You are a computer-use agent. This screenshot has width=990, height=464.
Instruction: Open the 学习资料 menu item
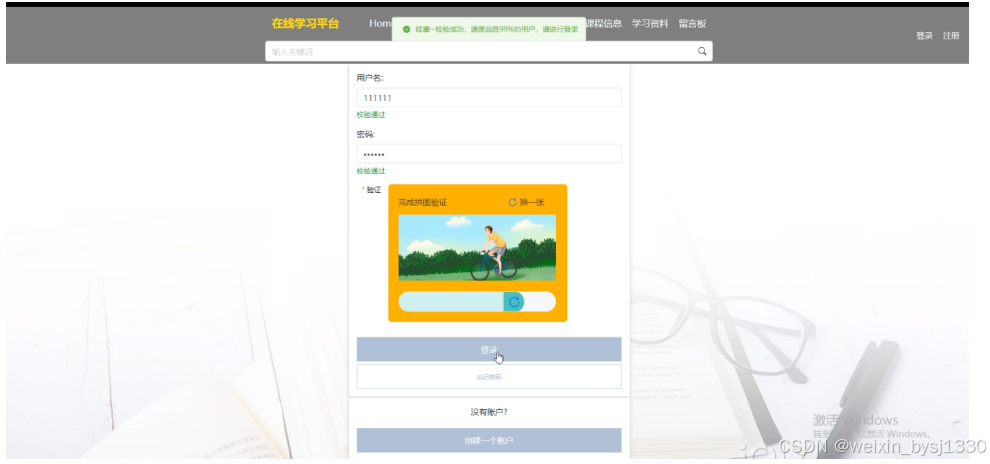click(650, 23)
